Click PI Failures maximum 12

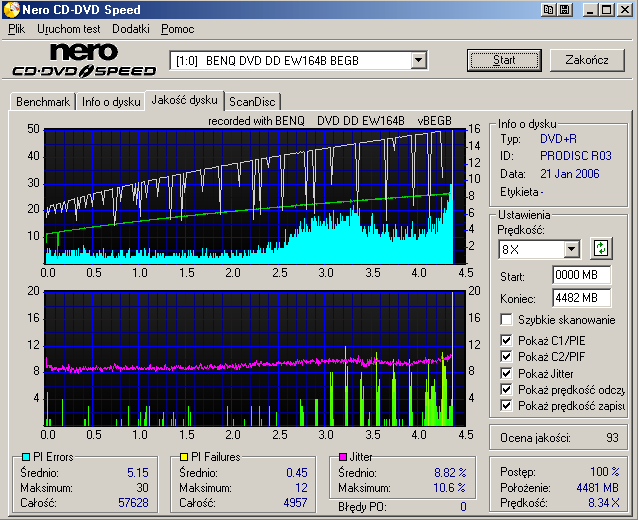coord(301,488)
